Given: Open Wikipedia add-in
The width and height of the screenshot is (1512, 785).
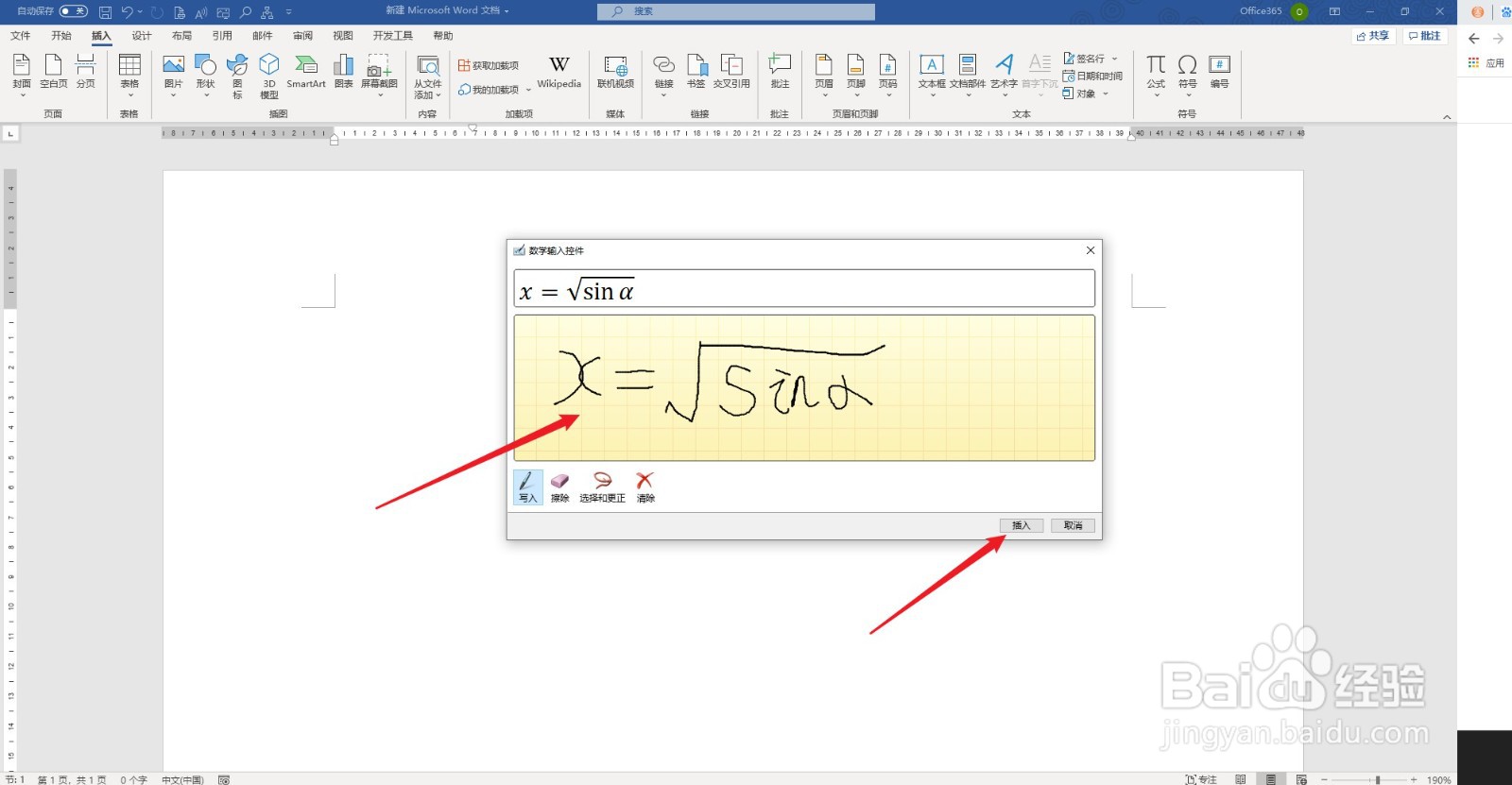Looking at the screenshot, I should 558,72.
